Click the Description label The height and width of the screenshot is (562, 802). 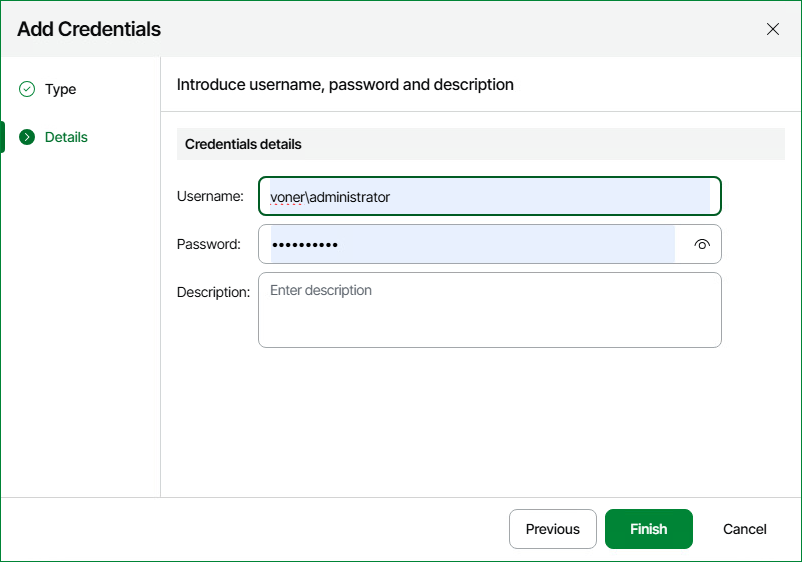[213, 292]
